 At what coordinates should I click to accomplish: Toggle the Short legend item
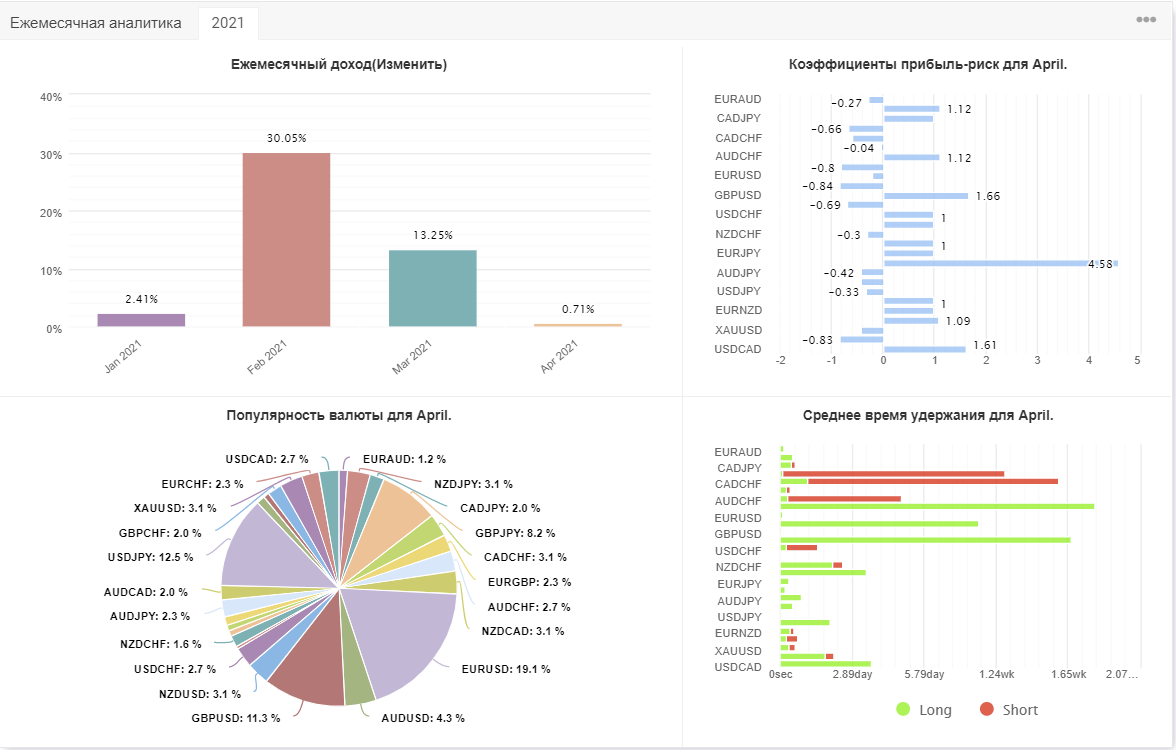click(x=1009, y=710)
